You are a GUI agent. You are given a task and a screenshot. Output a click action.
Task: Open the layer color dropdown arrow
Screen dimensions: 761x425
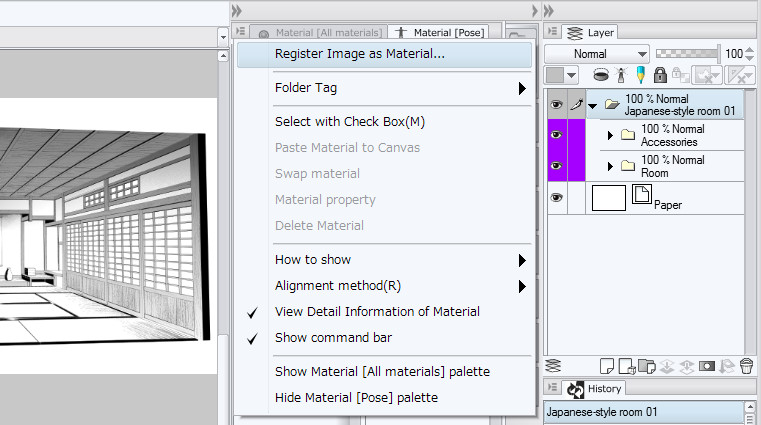(x=572, y=75)
